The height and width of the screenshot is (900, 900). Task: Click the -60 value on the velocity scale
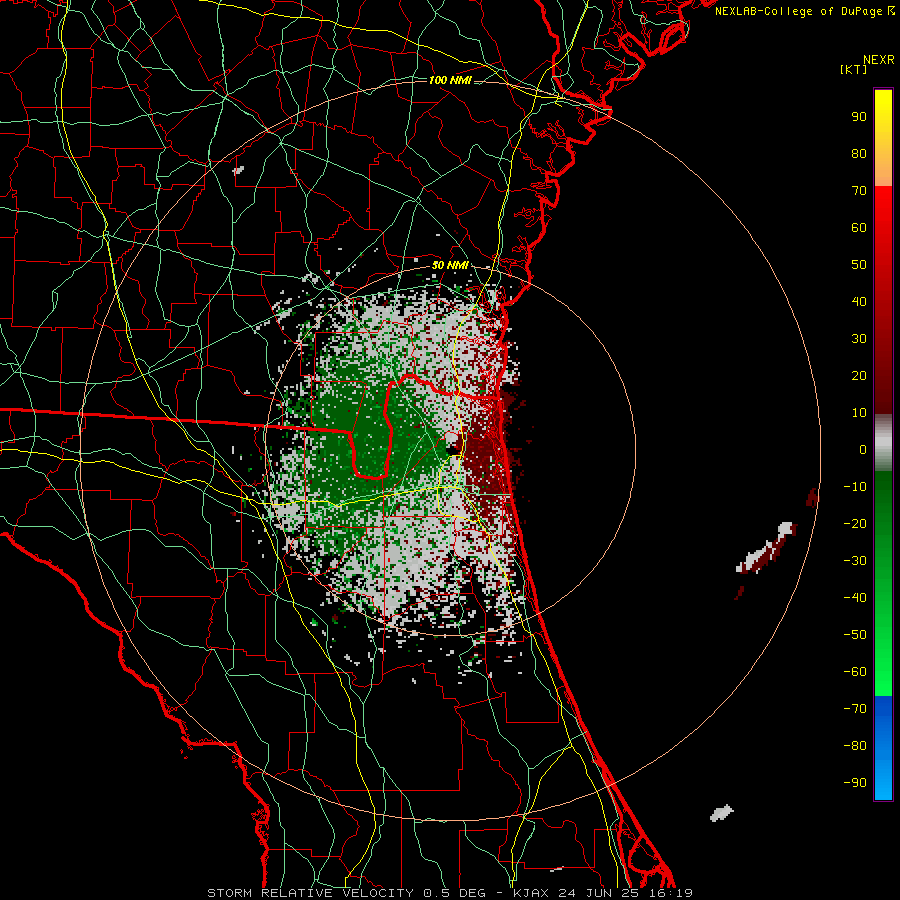click(x=855, y=672)
